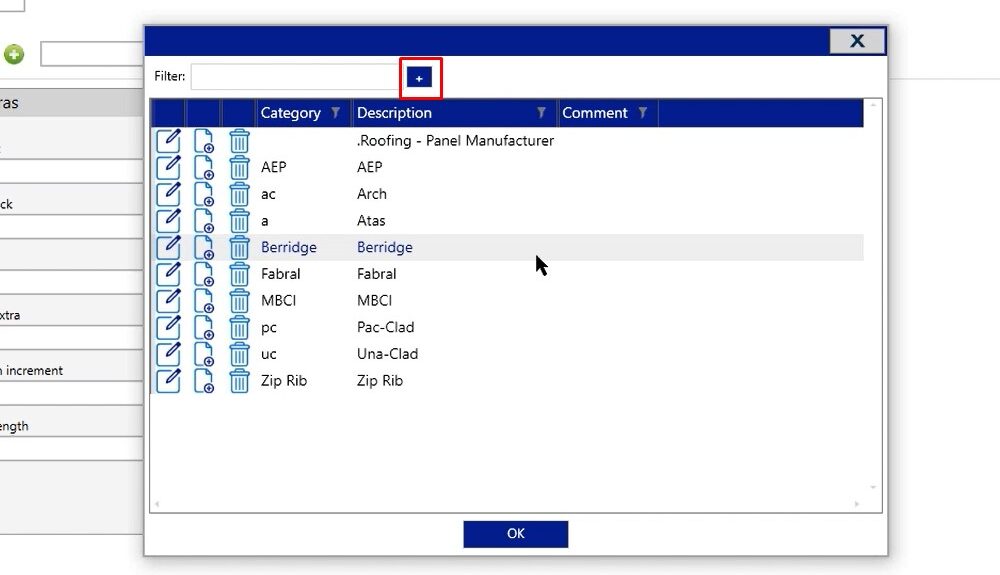Open the Comment column filter funnel
Image resolution: width=1000 pixels, height=575 pixels.
pyautogui.click(x=643, y=113)
